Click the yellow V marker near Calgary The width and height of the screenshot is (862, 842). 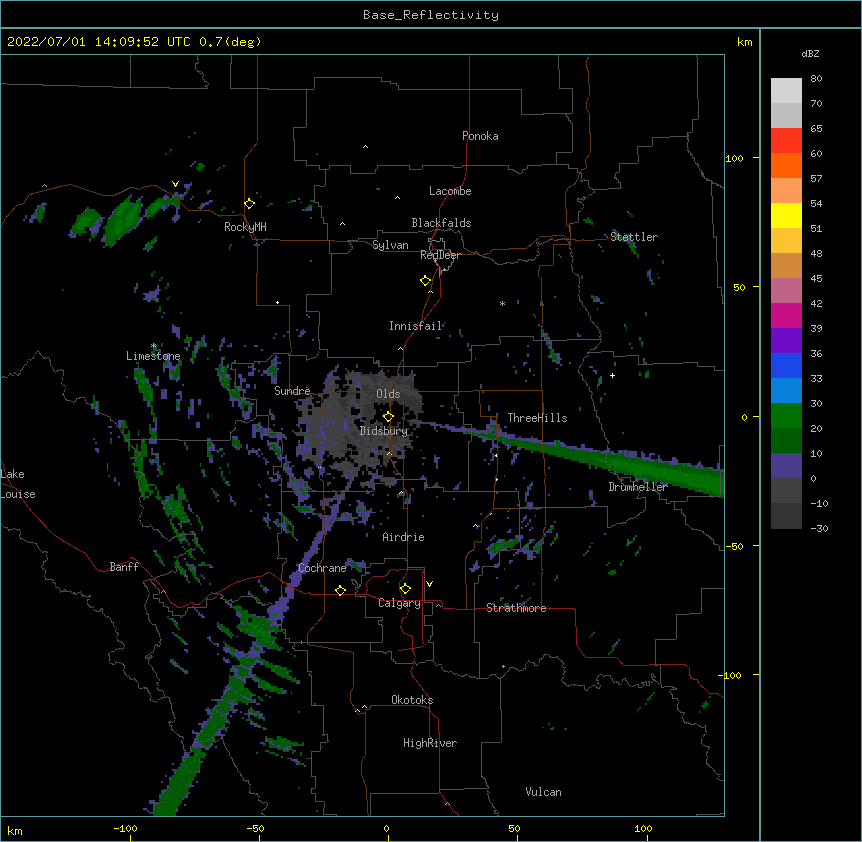tap(429, 584)
